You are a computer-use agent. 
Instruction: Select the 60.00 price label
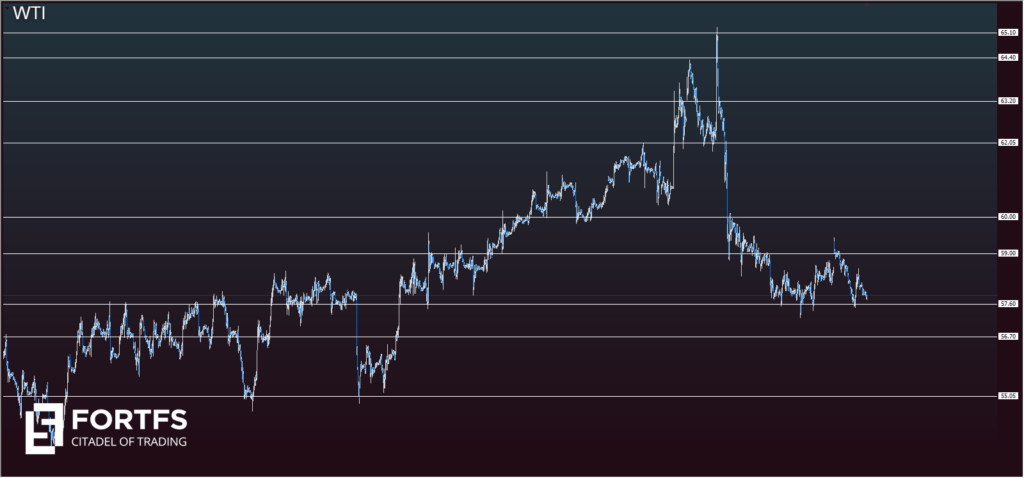[x=1008, y=217]
